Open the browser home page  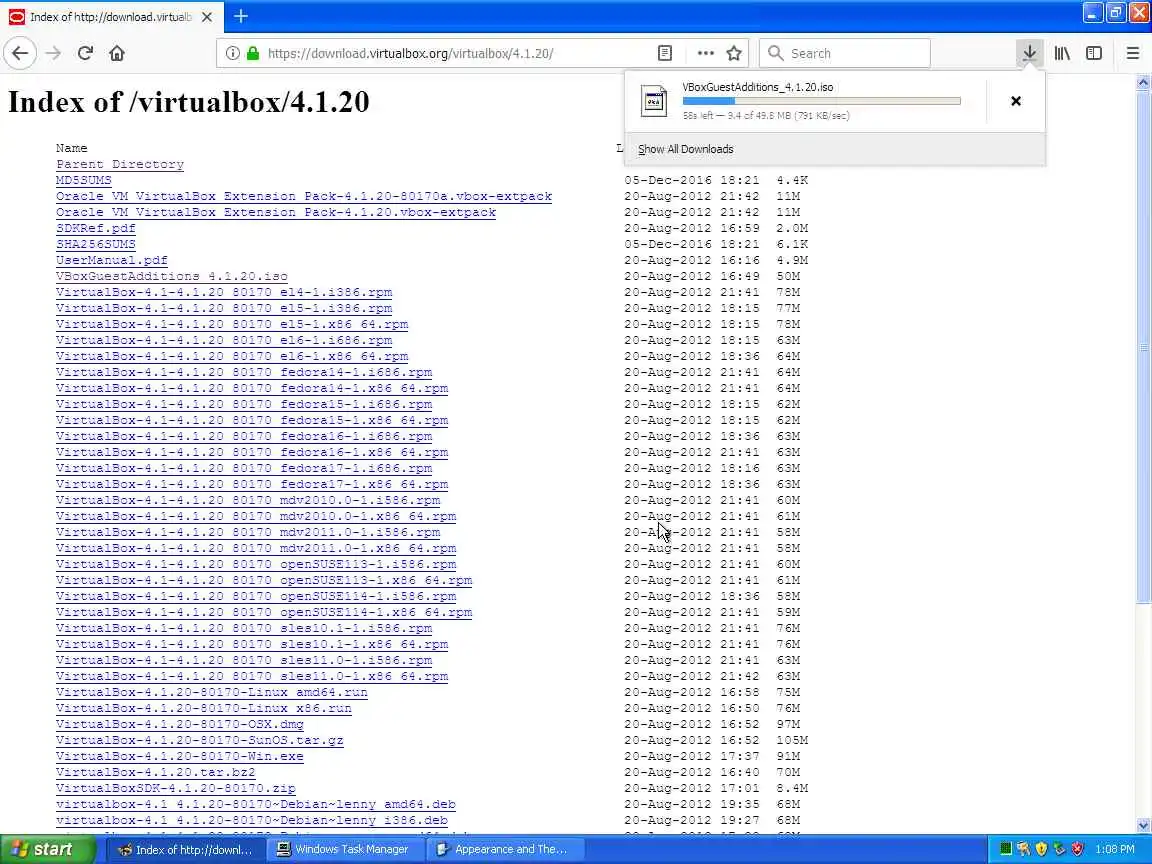[x=117, y=53]
